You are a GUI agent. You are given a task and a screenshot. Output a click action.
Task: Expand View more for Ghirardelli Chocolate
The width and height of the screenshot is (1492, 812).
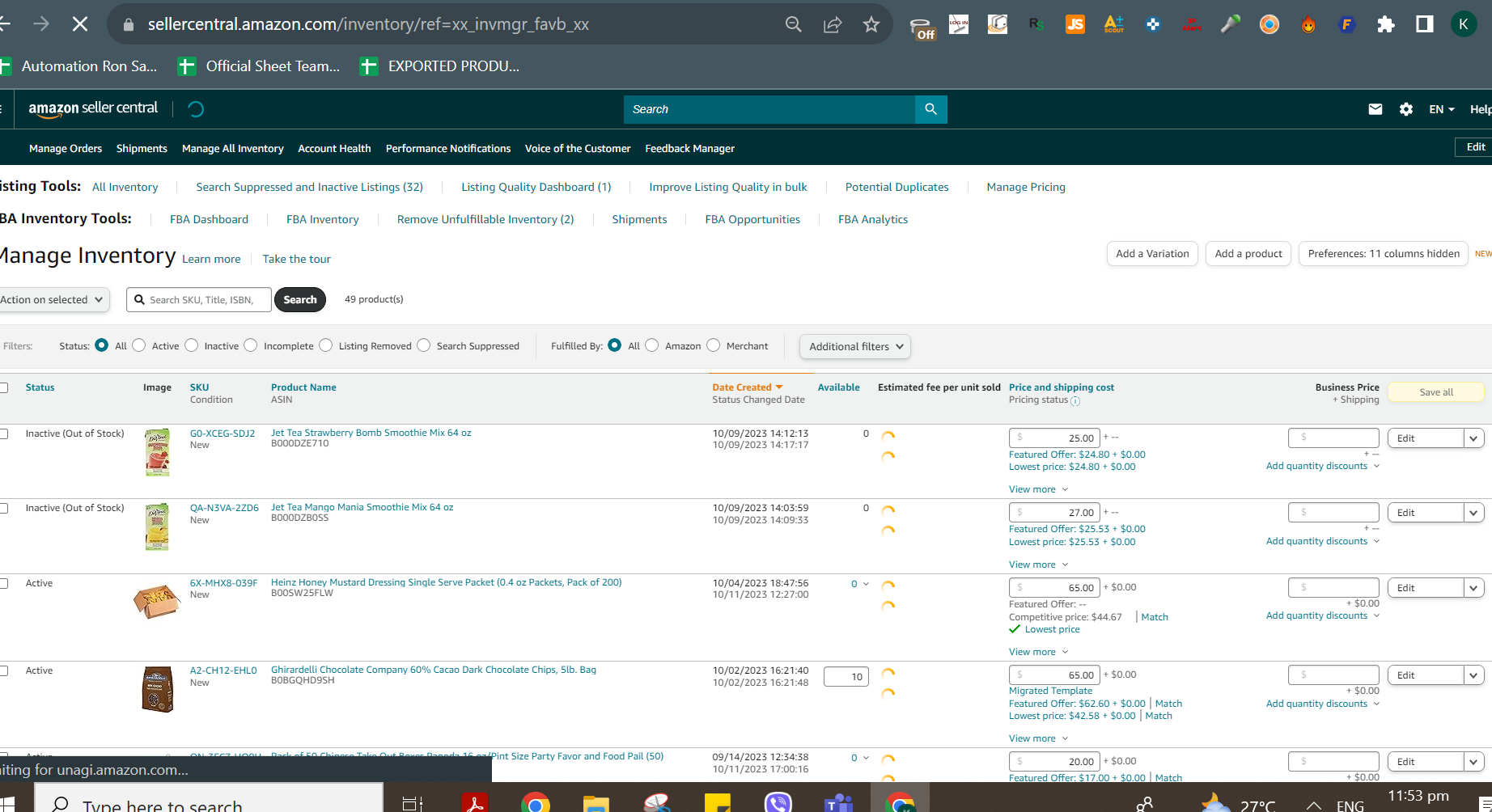point(1038,738)
